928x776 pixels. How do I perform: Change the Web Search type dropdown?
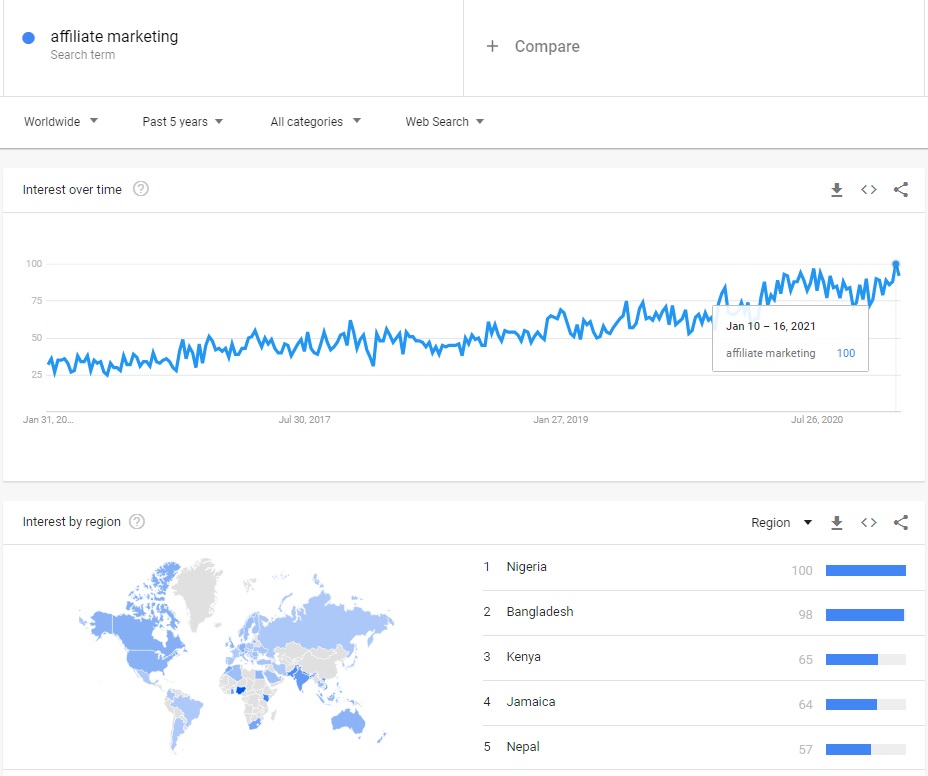pos(444,122)
